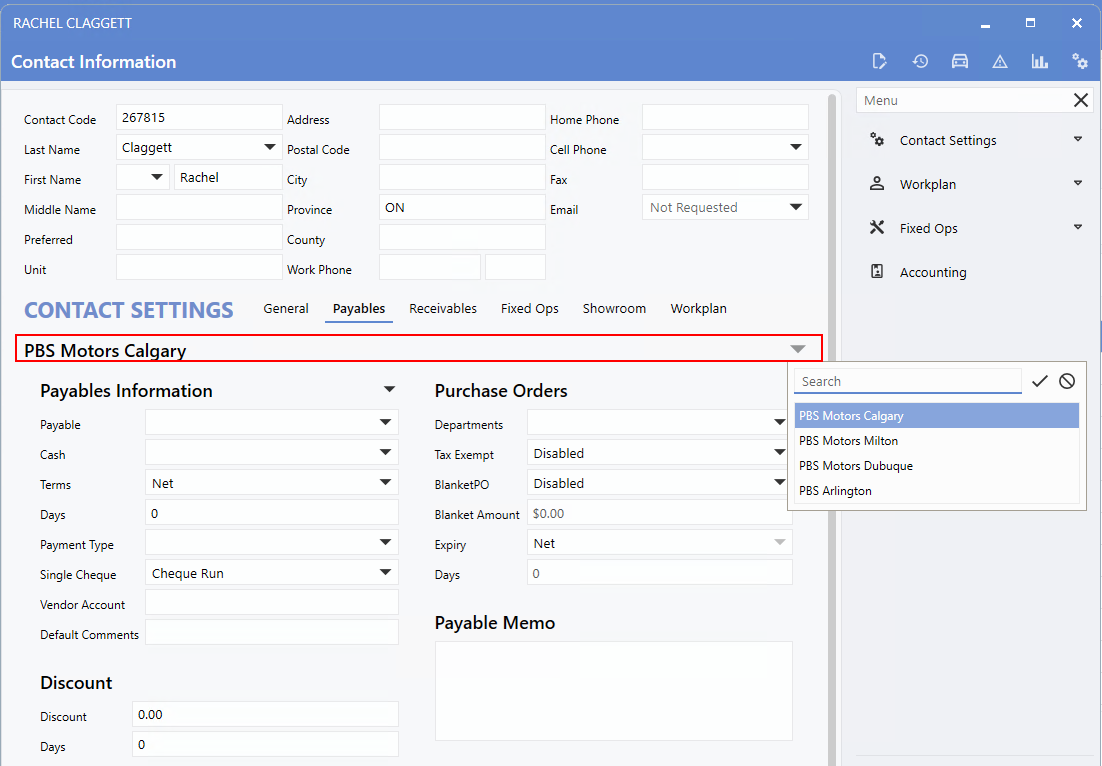1102x766 pixels.
Task: Open the gears settings icon in header
Action: coord(1080,61)
